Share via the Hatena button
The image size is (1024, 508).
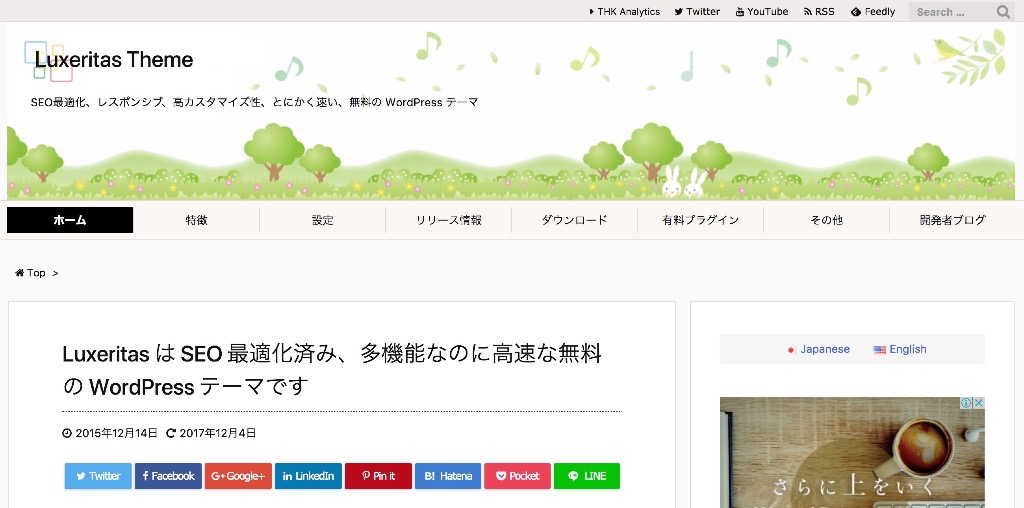448,476
